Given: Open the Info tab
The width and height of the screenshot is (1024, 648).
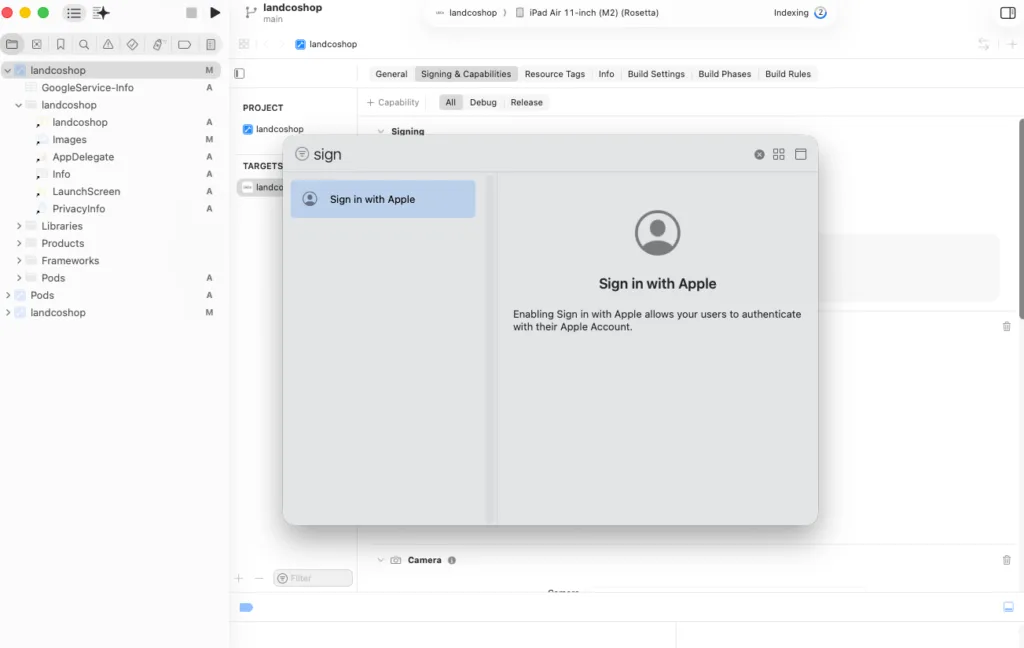Looking at the screenshot, I should coord(606,74).
